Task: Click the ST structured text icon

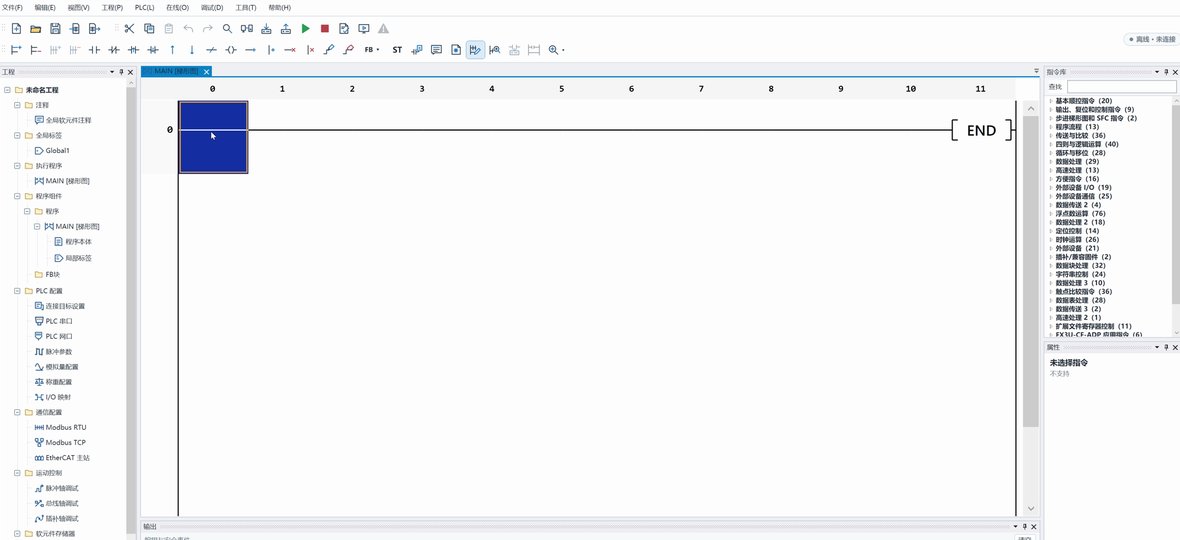Action: click(x=397, y=50)
